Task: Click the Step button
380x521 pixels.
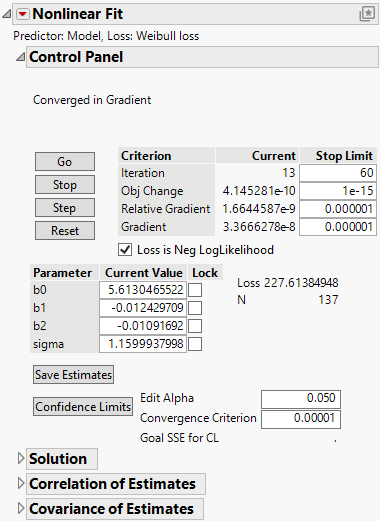Action: click(65, 208)
